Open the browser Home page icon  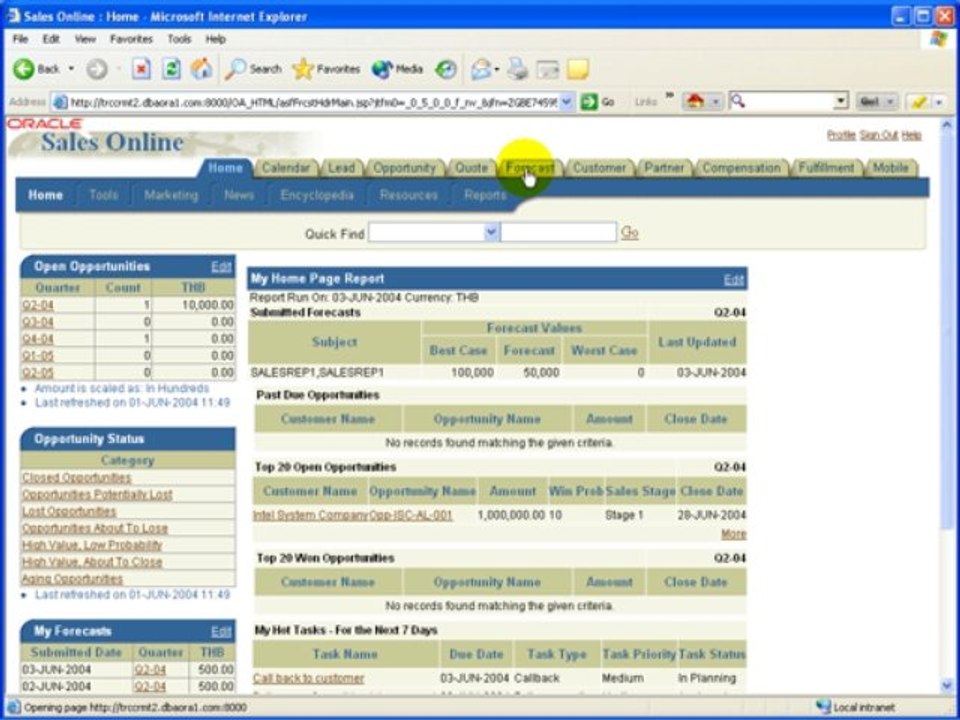coord(201,69)
